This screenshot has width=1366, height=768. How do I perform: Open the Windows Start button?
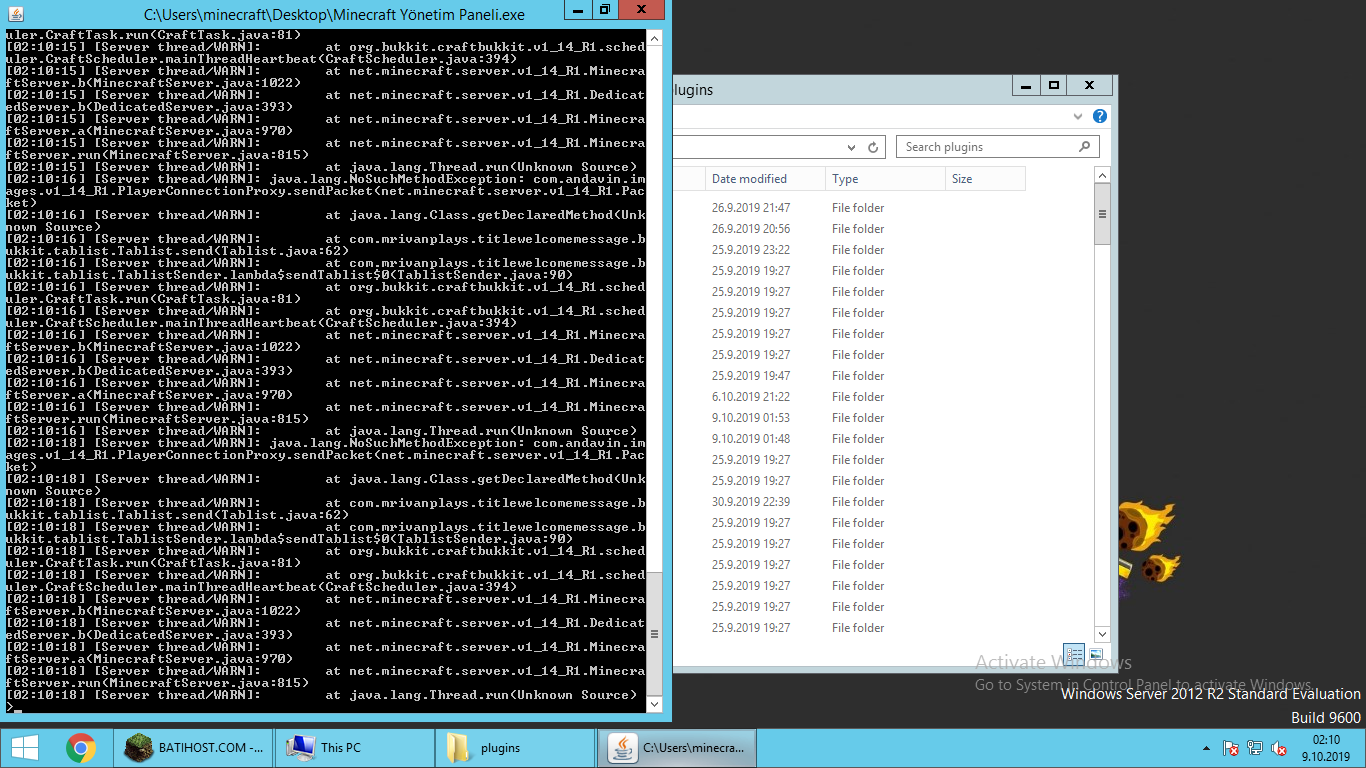[24, 747]
